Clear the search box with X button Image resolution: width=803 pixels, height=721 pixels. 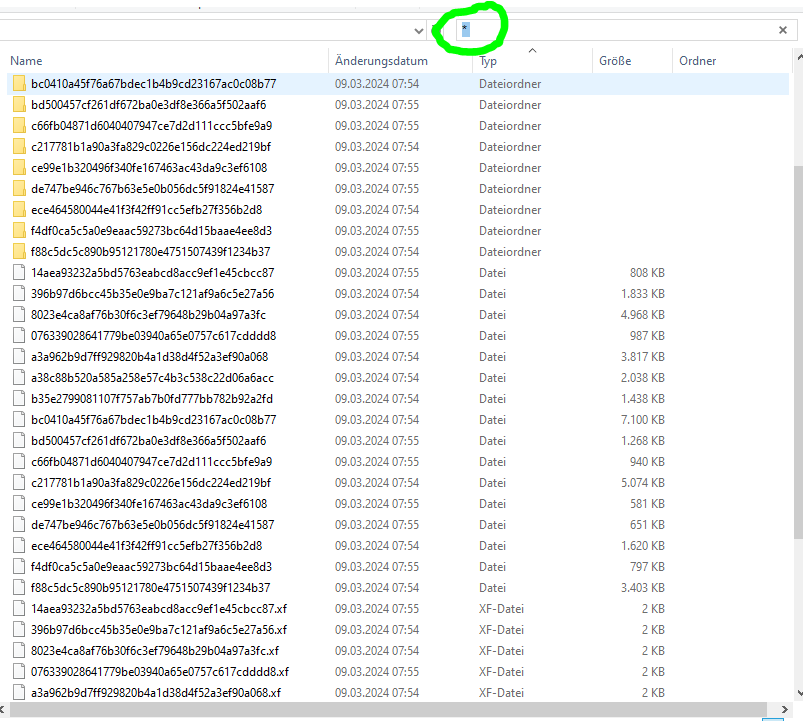782,31
